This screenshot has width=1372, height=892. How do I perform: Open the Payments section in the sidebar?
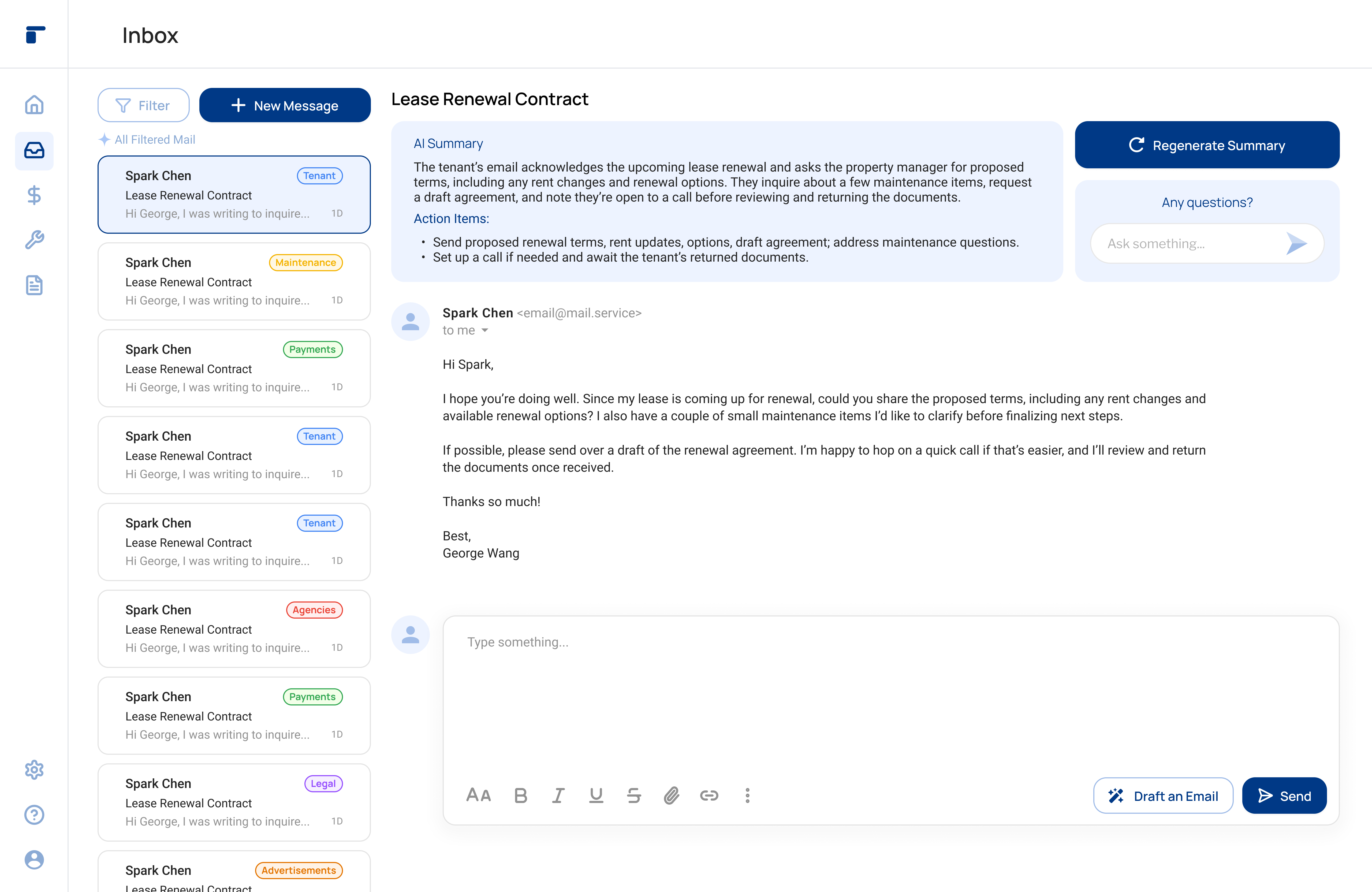tap(34, 195)
